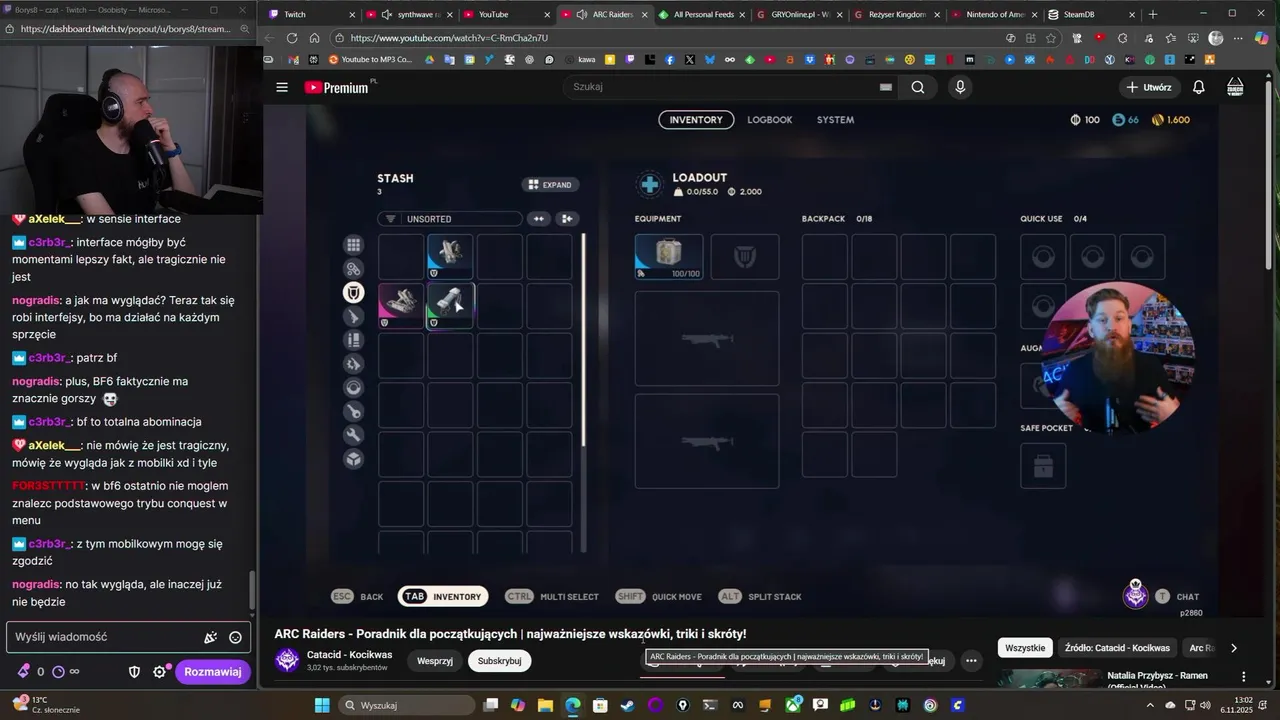Click the pink-corner item in the stash

tap(401, 306)
